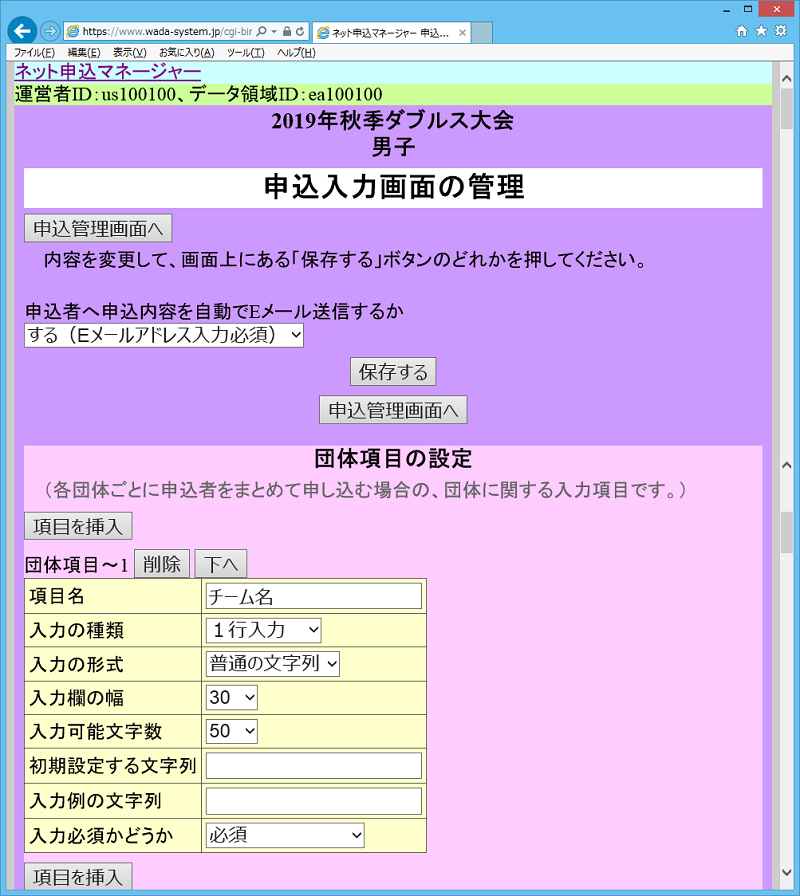Click 項目を挿入 above 団体項目~1
Screen dimensions: 800x896
pyautogui.click(x=78, y=526)
